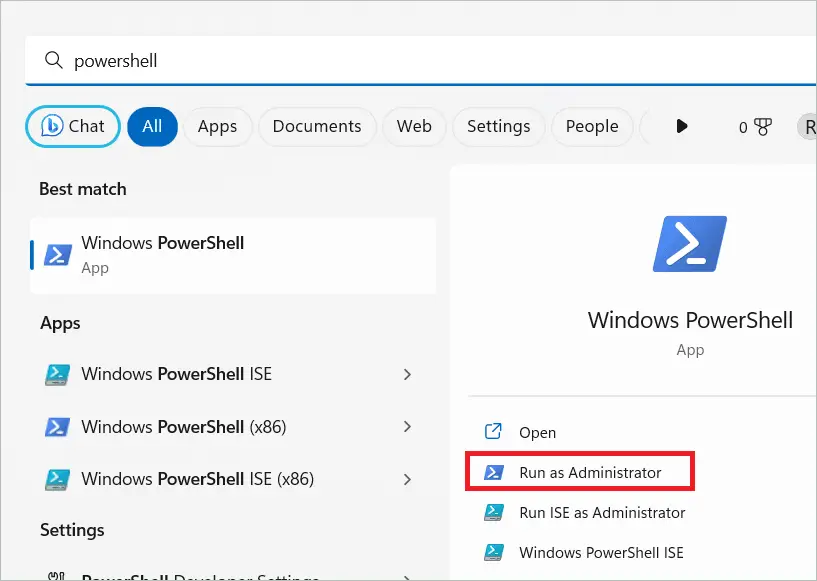Switch to the Web filter tab
The width and height of the screenshot is (817, 581).
414,126
